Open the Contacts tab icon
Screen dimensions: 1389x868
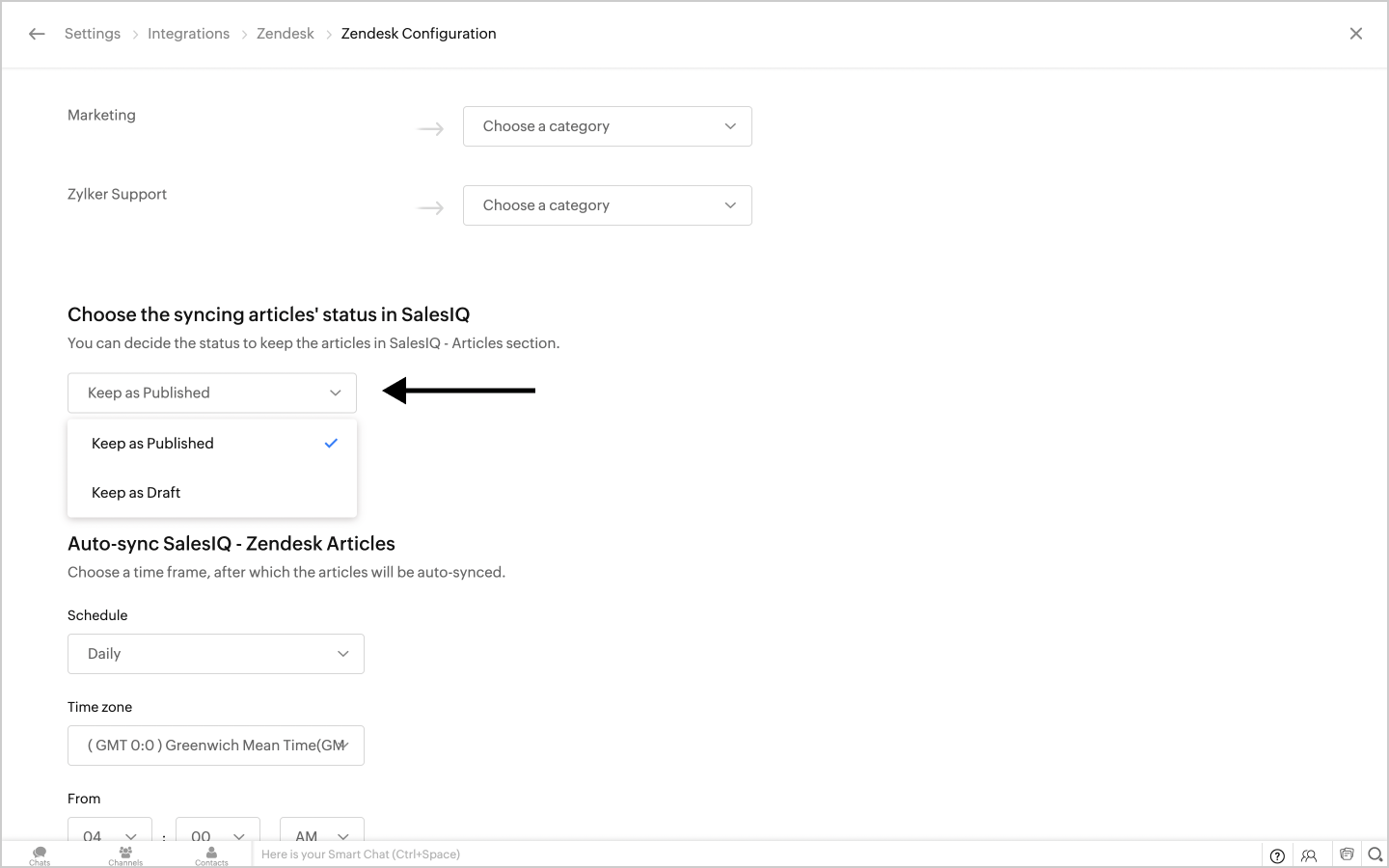211,854
